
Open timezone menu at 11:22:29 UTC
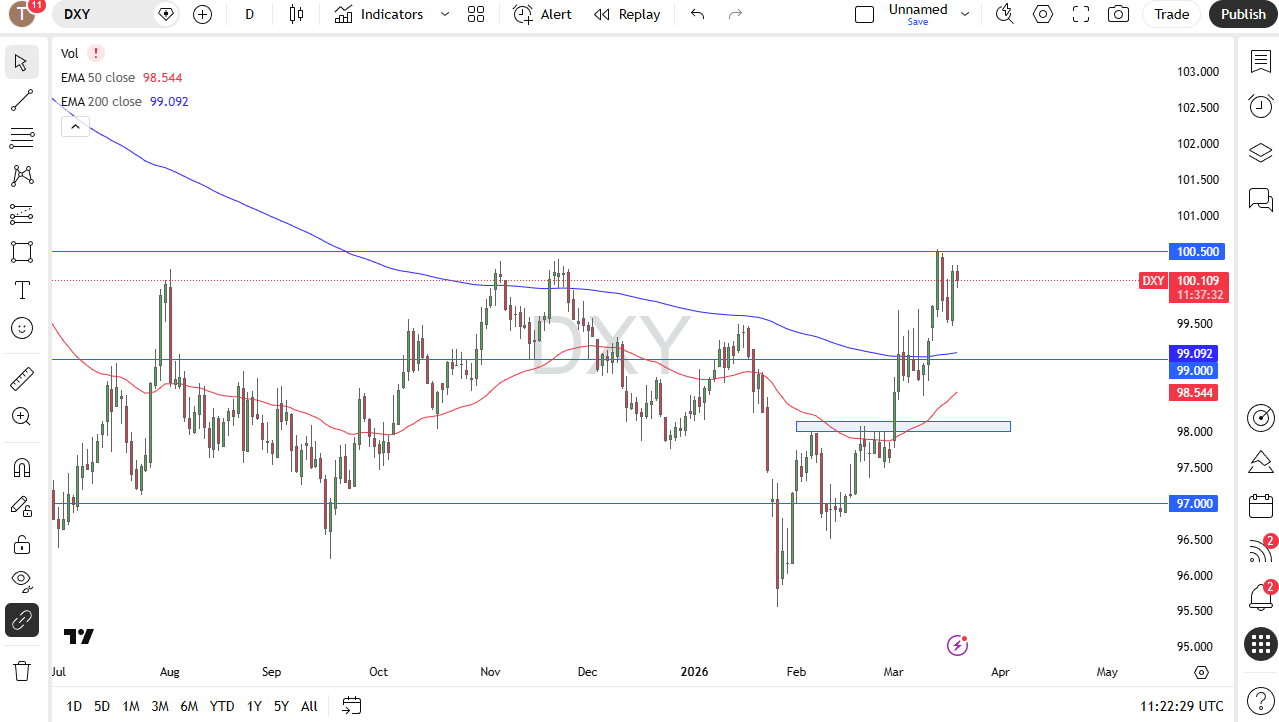pos(1181,706)
